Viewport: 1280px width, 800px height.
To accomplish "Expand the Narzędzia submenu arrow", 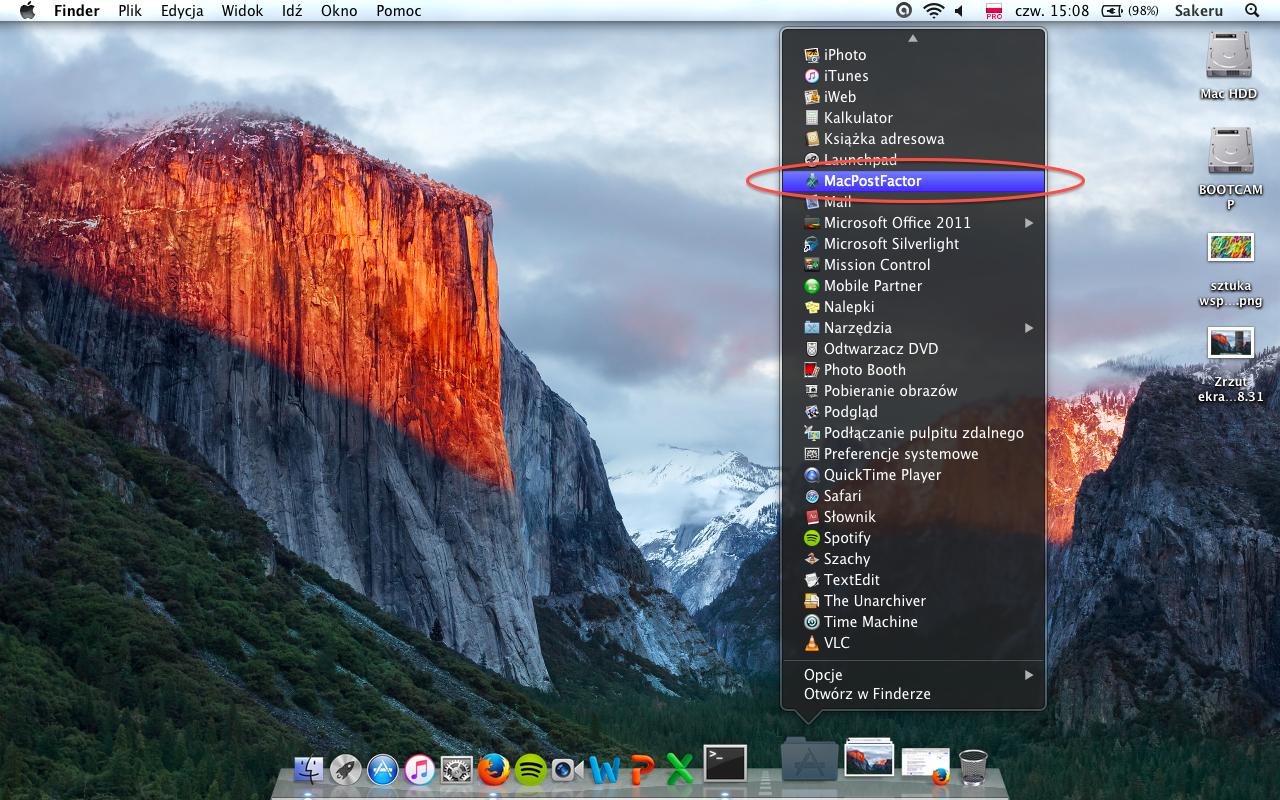I will point(1029,328).
